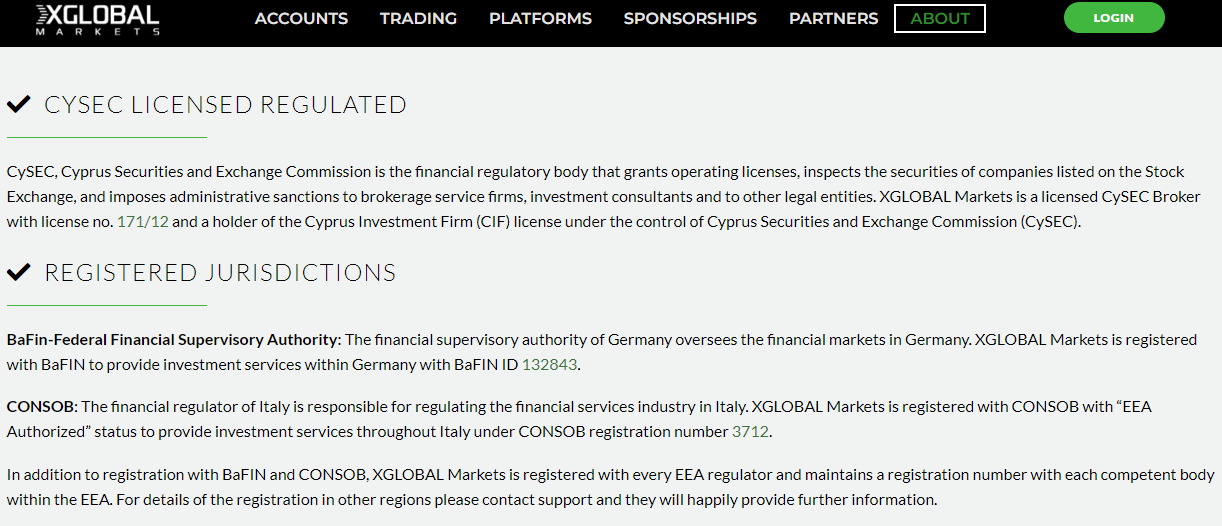
Task: Go to the SPONSORSHIPS section
Action: tap(690, 18)
